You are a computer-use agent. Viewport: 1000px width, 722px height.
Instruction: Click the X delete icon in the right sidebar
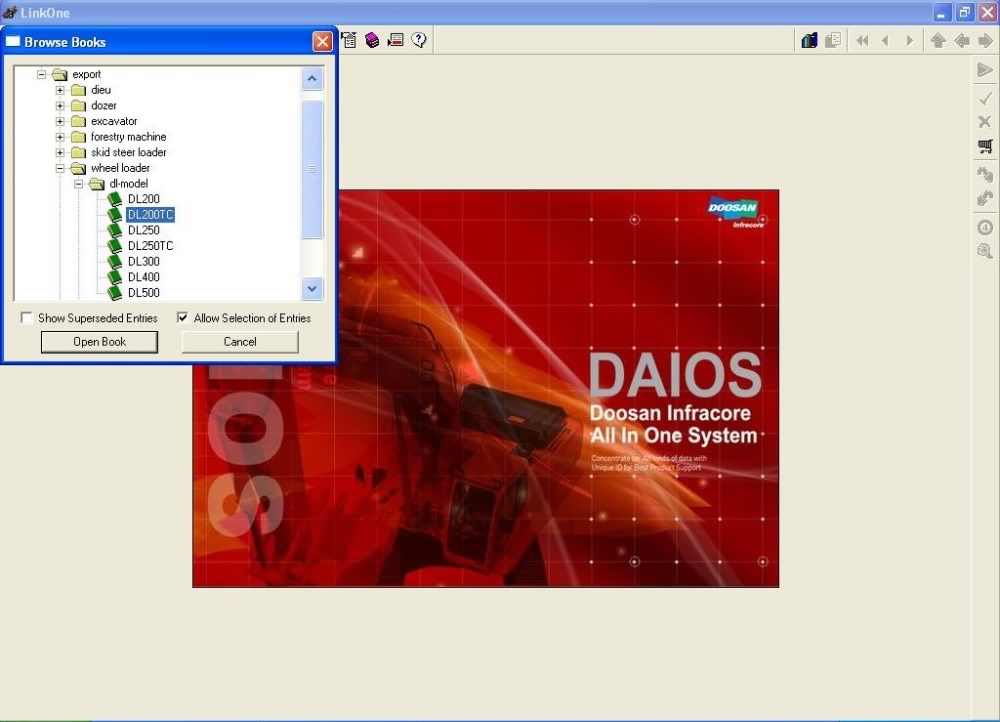tap(985, 121)
